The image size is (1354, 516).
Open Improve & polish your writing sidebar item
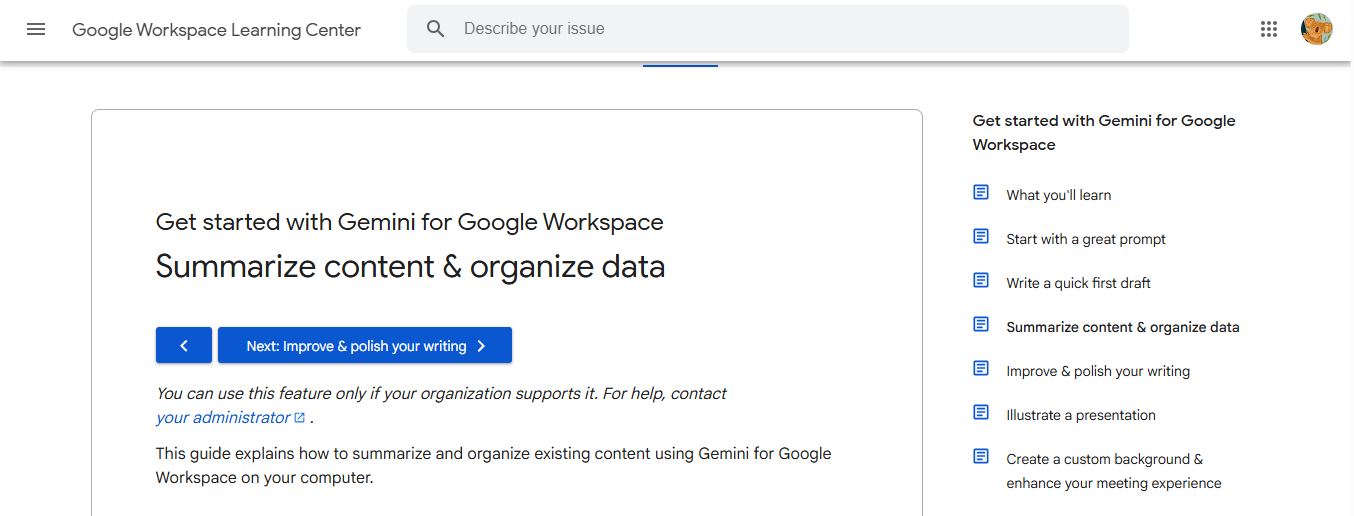[x=1098, y=371]
